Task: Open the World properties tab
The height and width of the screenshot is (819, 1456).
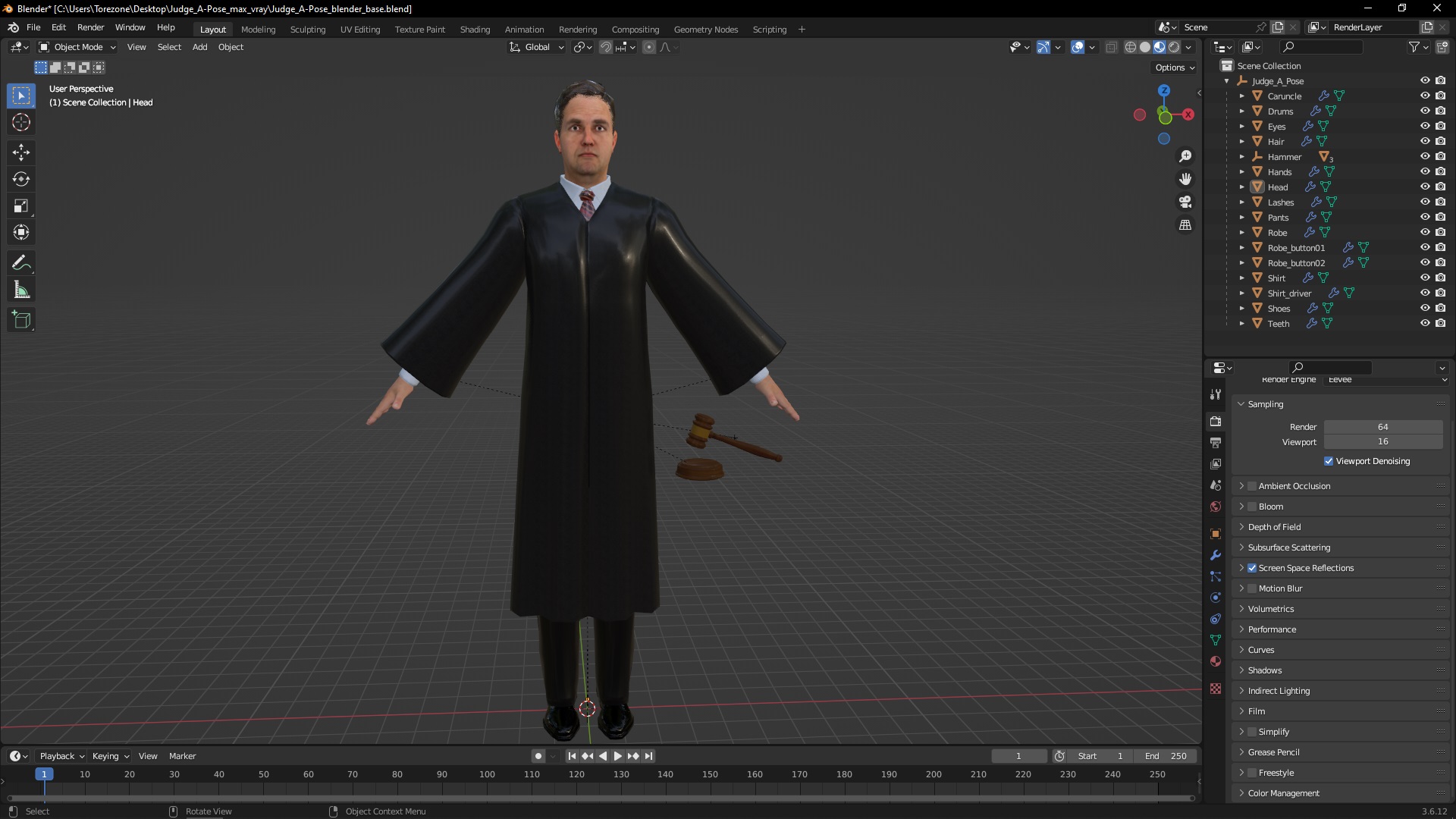Action: point(1216,507)
